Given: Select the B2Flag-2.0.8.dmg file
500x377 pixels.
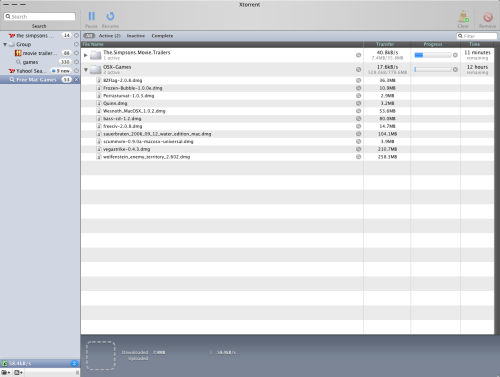Looking at the screenshot, I should [123, 80].
